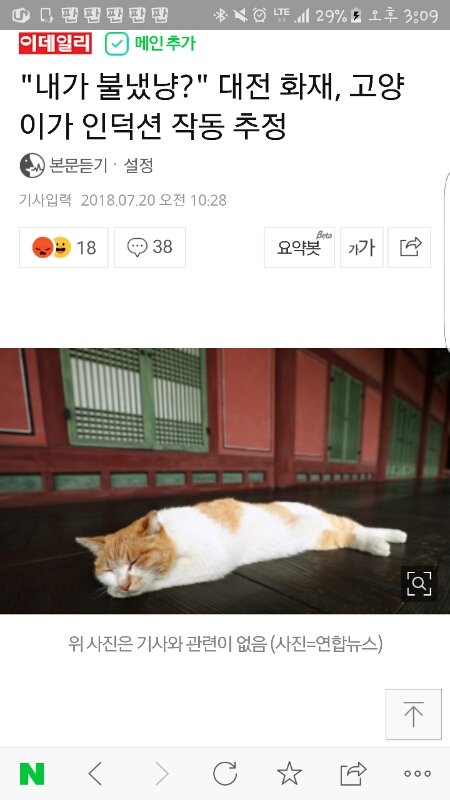
Task: Open the 가가 font size option
Action: click(x=362, y=247)
